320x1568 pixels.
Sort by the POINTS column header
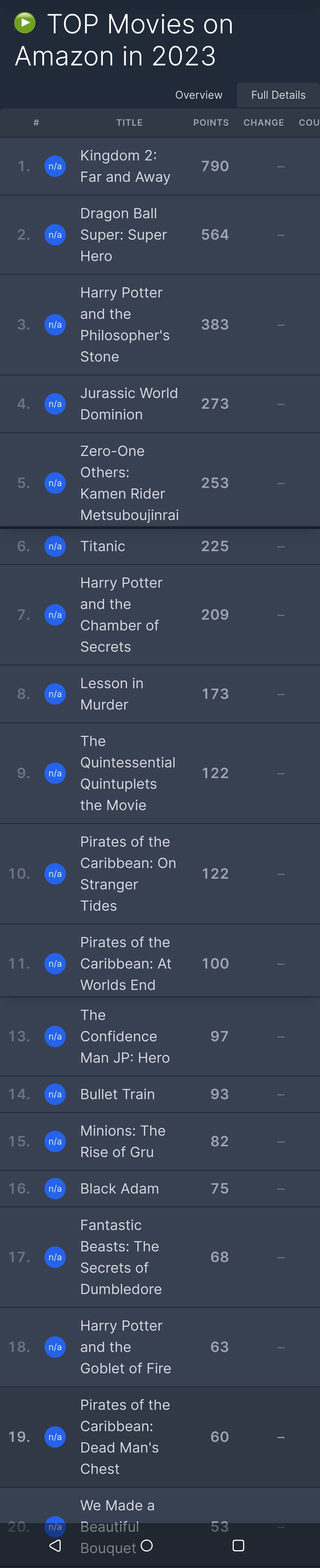[x=211, y=122]
